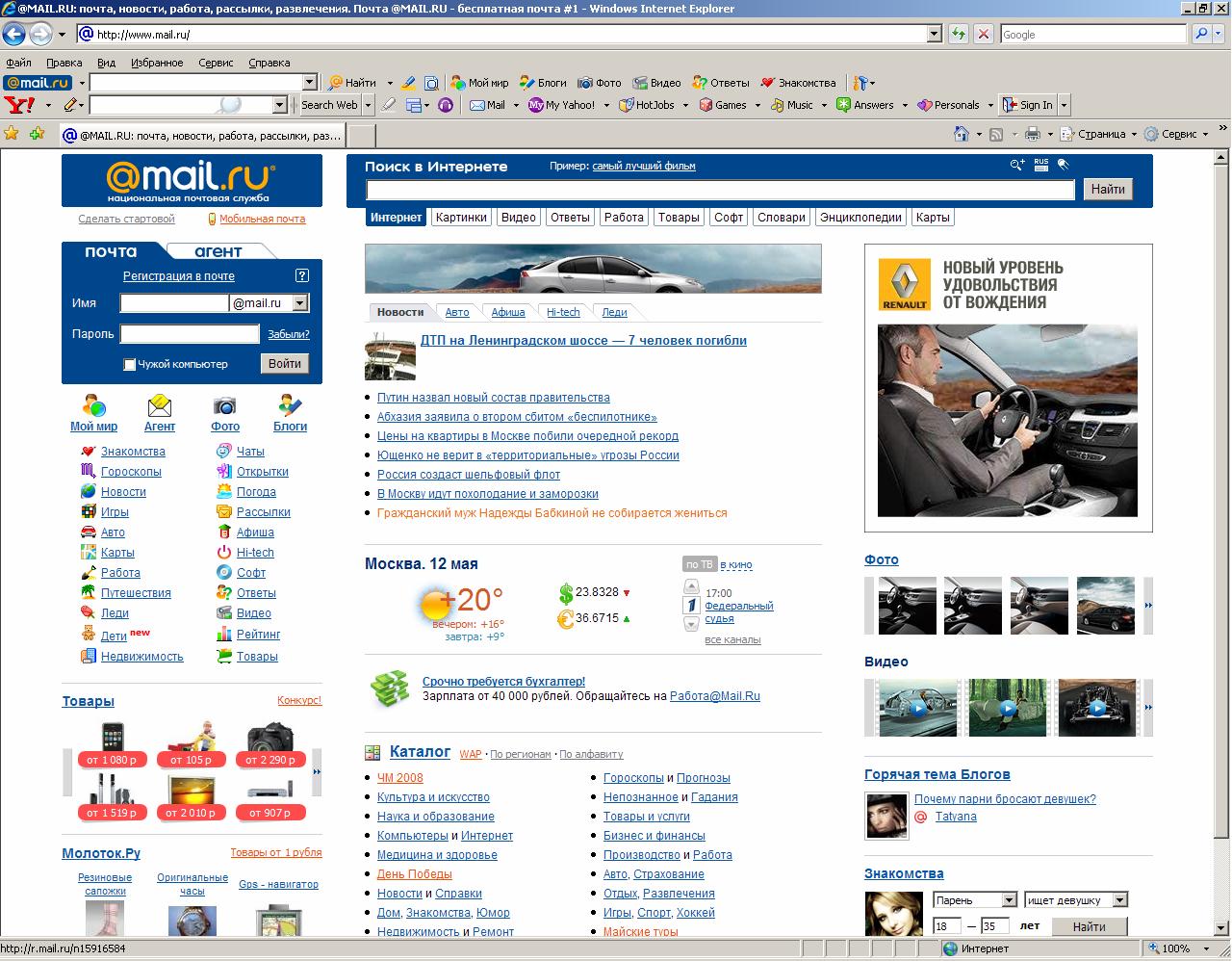Open the Файл menu

(18, 63)
